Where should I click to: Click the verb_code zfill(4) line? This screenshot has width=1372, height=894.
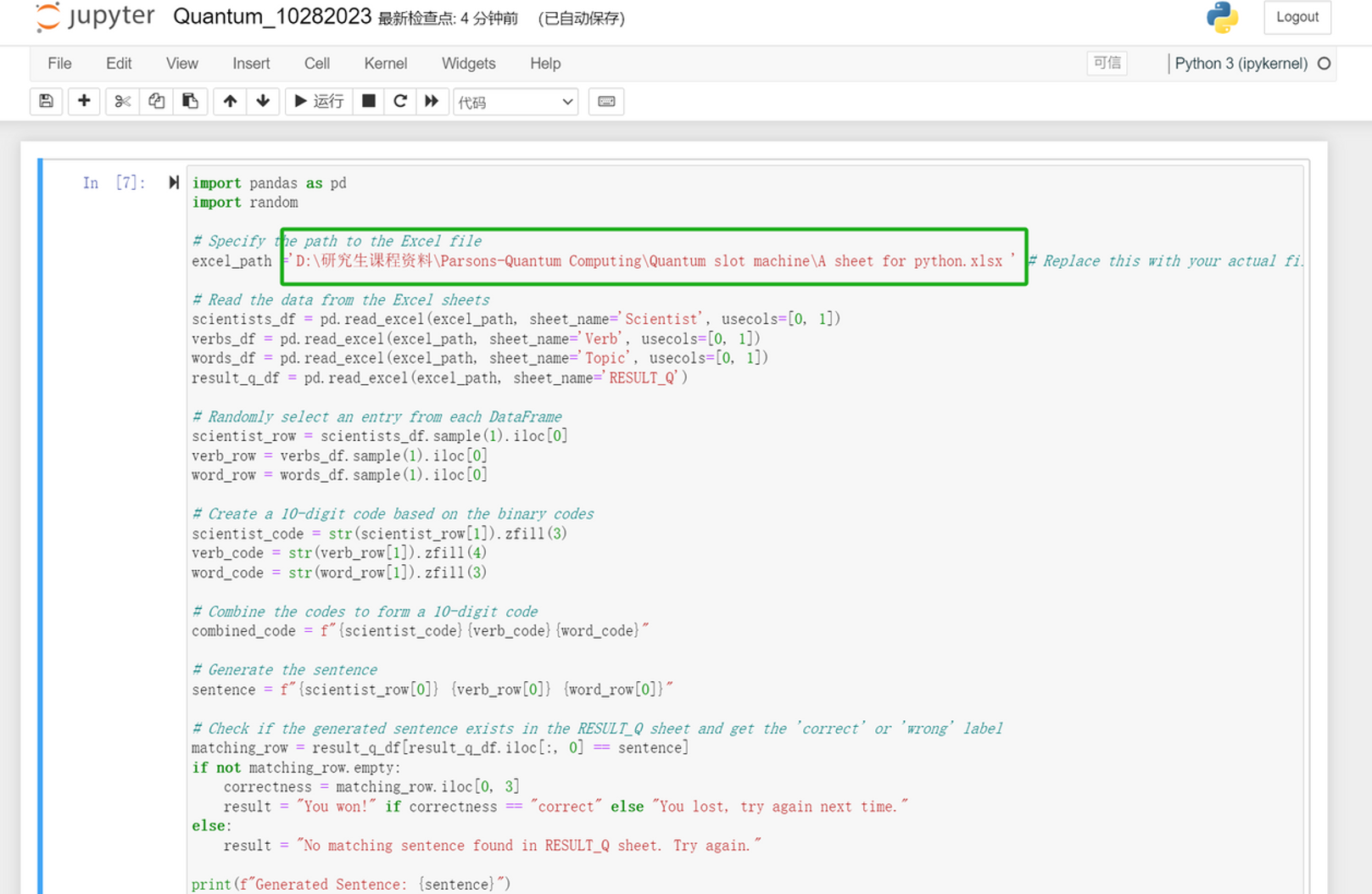tap(339, 553)
